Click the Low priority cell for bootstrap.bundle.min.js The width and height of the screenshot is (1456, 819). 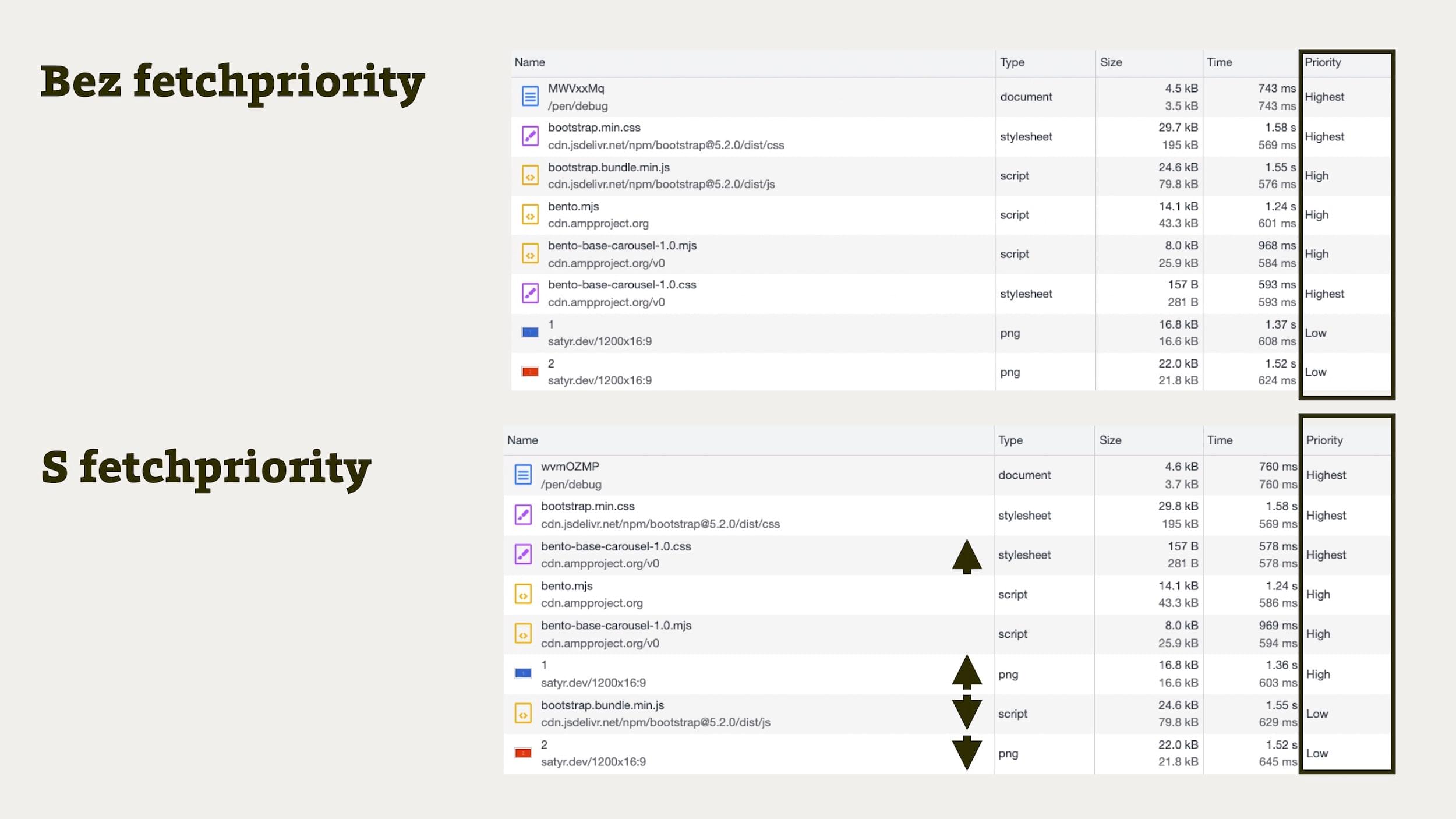(x=1317, y=714)
